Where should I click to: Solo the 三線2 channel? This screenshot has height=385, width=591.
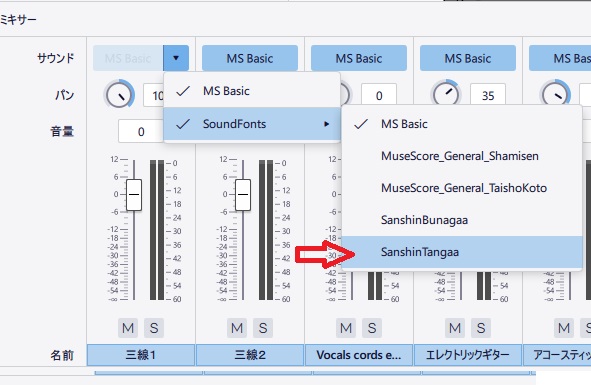(263, 328)
